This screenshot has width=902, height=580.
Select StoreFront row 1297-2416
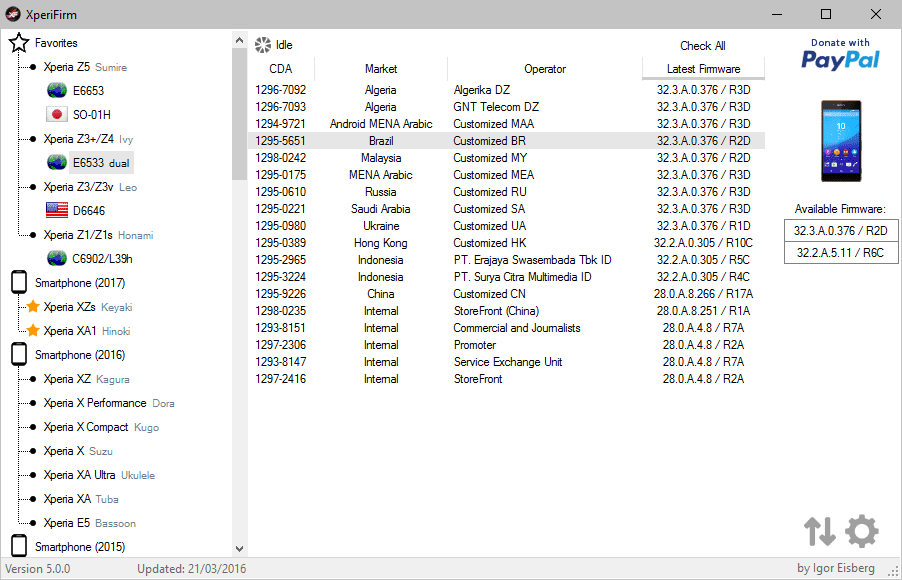tap(506, 379)
